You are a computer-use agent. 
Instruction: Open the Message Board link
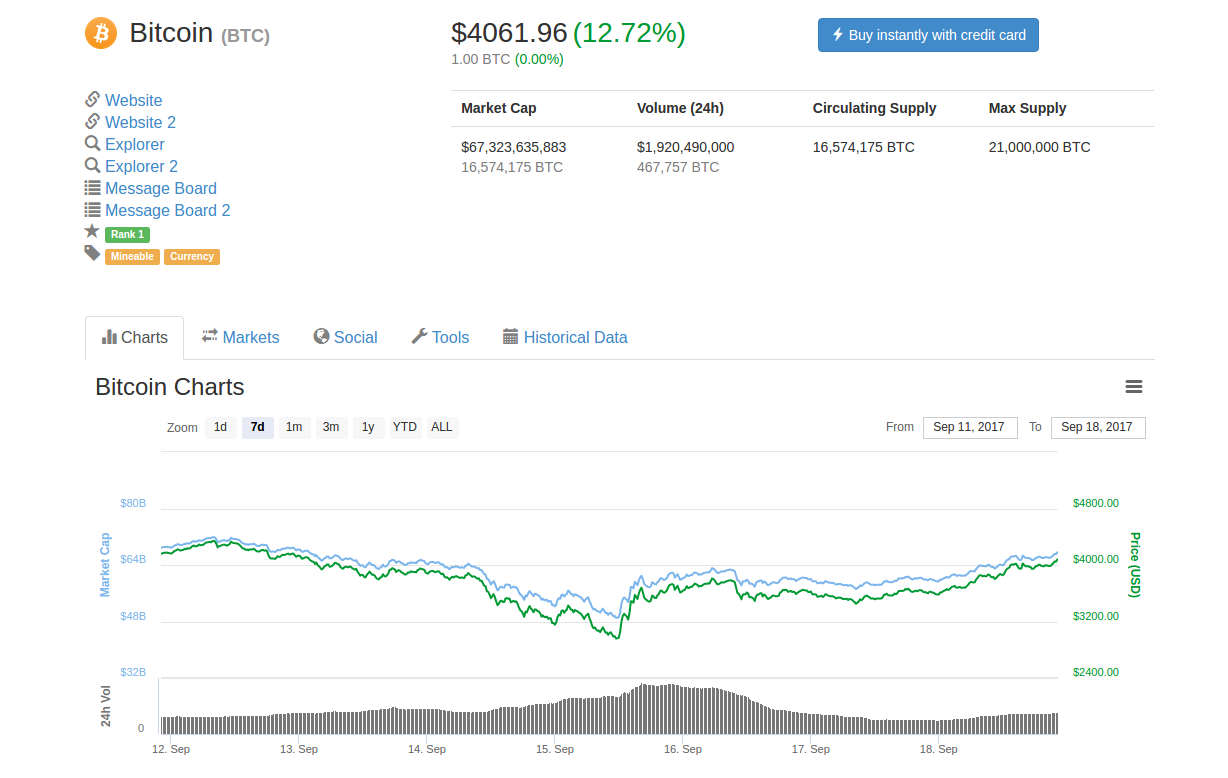click(x=161, y=188)
